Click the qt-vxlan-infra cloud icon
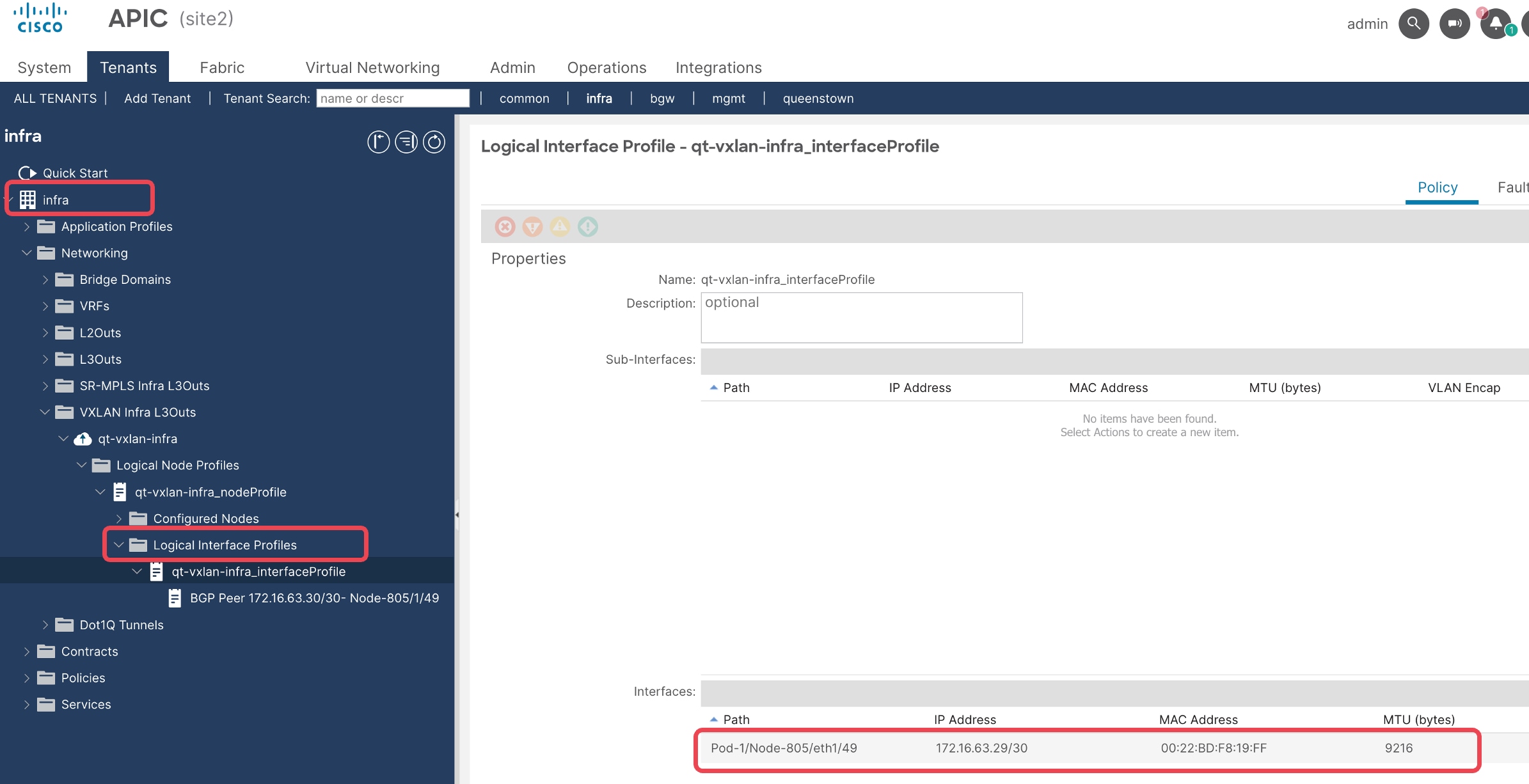This screenshot has width=1529, height=784. [x=83, y=439]
